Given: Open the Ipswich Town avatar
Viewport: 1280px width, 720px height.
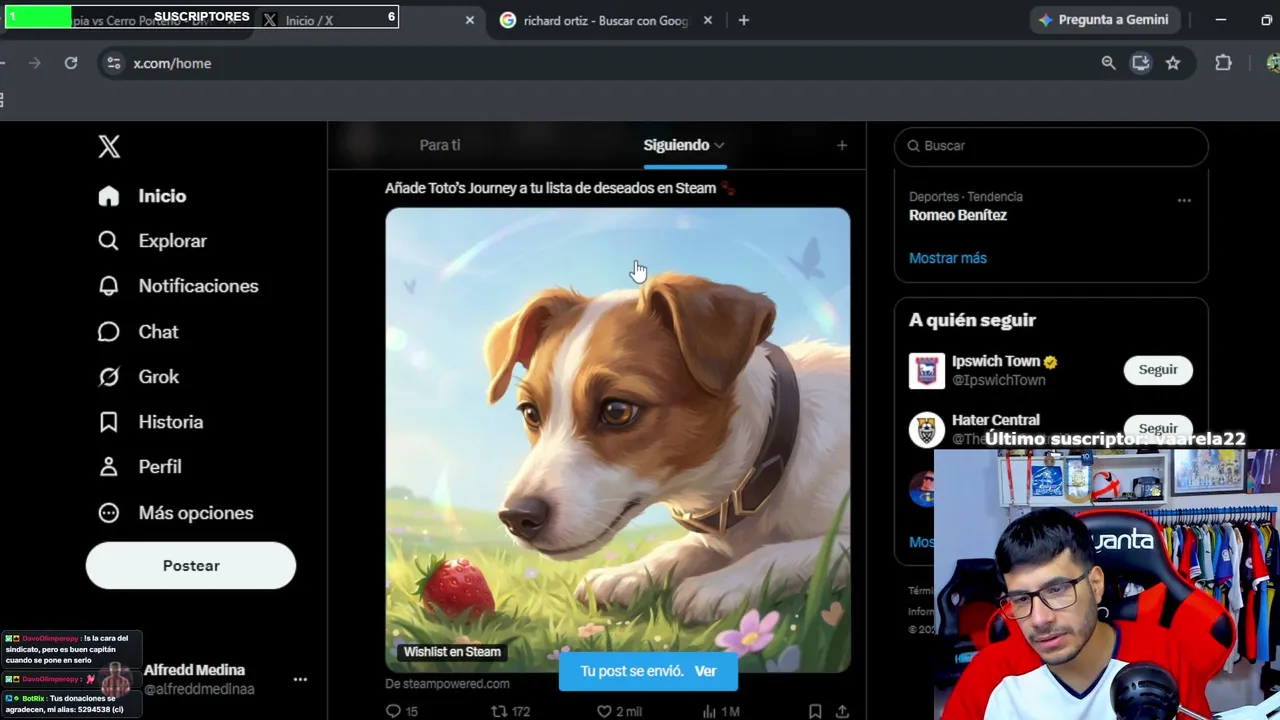Looking at the screenshot, I should [x=926, y=371].
